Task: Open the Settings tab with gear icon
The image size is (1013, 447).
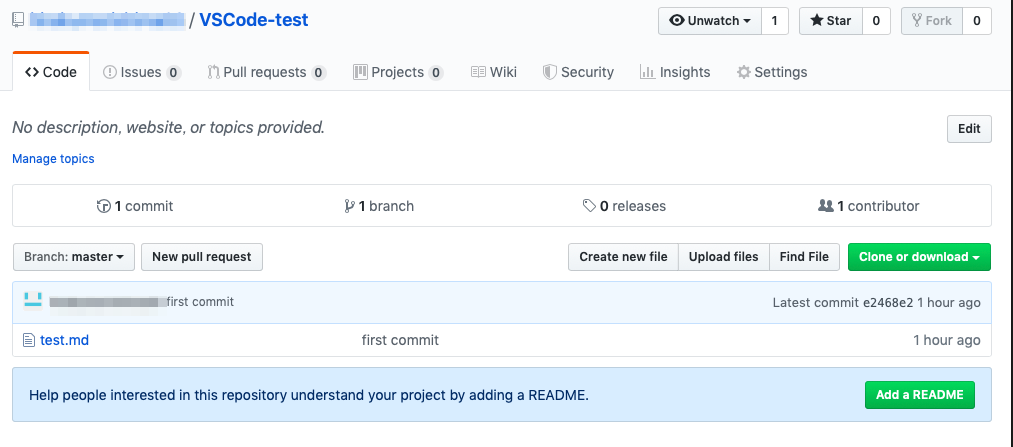Action: pos(771,72)
